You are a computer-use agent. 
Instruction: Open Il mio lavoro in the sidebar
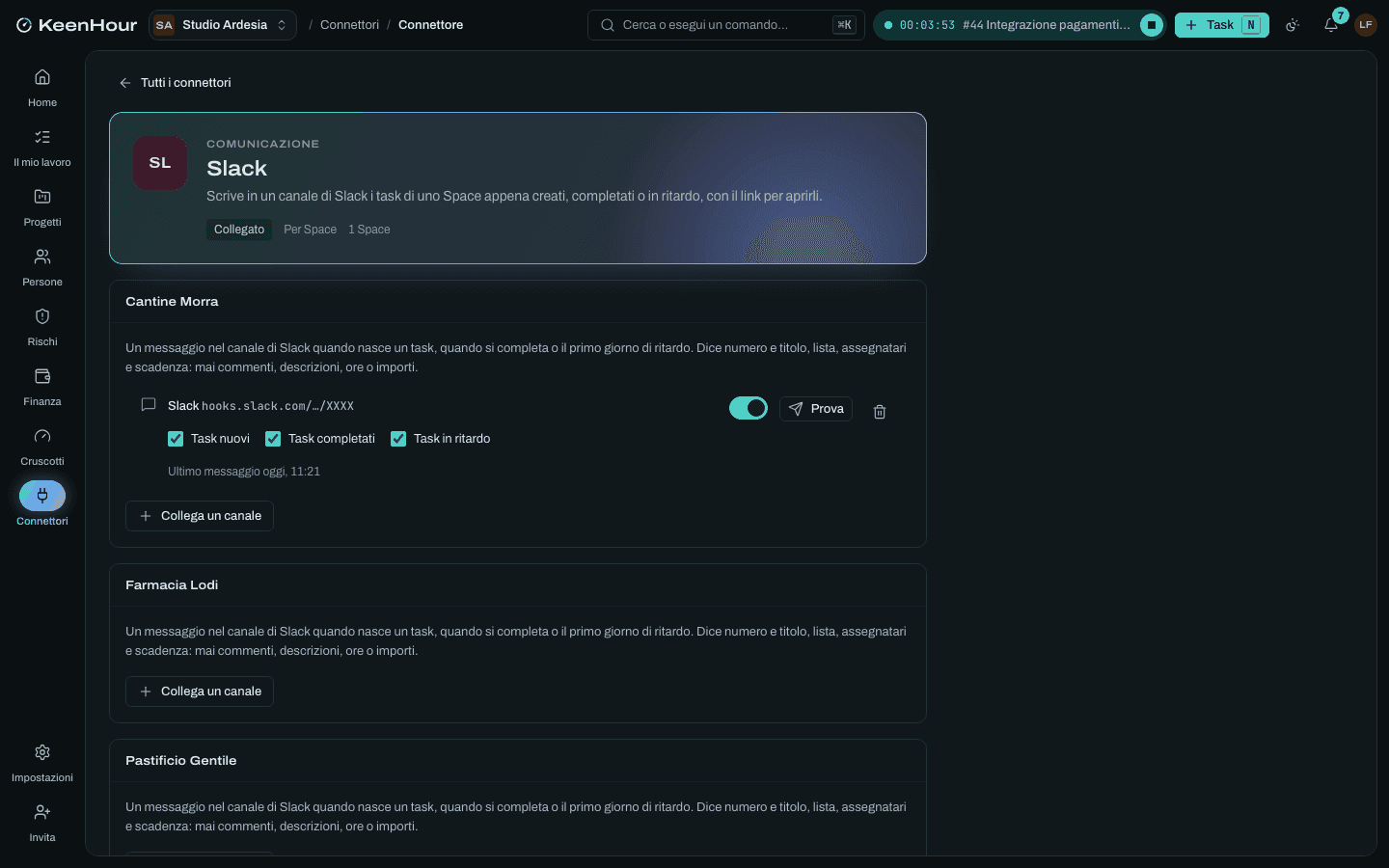tap(42, 148)
